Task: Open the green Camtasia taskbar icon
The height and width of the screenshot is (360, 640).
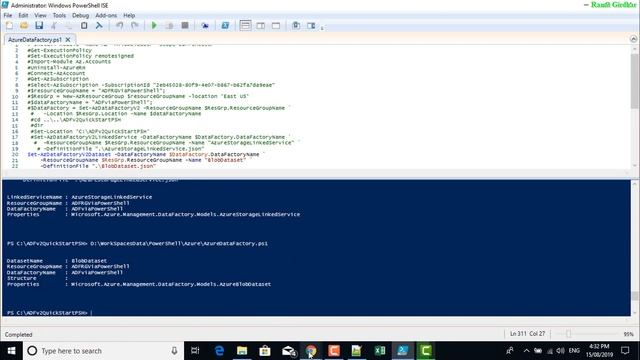Action: [425, 351]
